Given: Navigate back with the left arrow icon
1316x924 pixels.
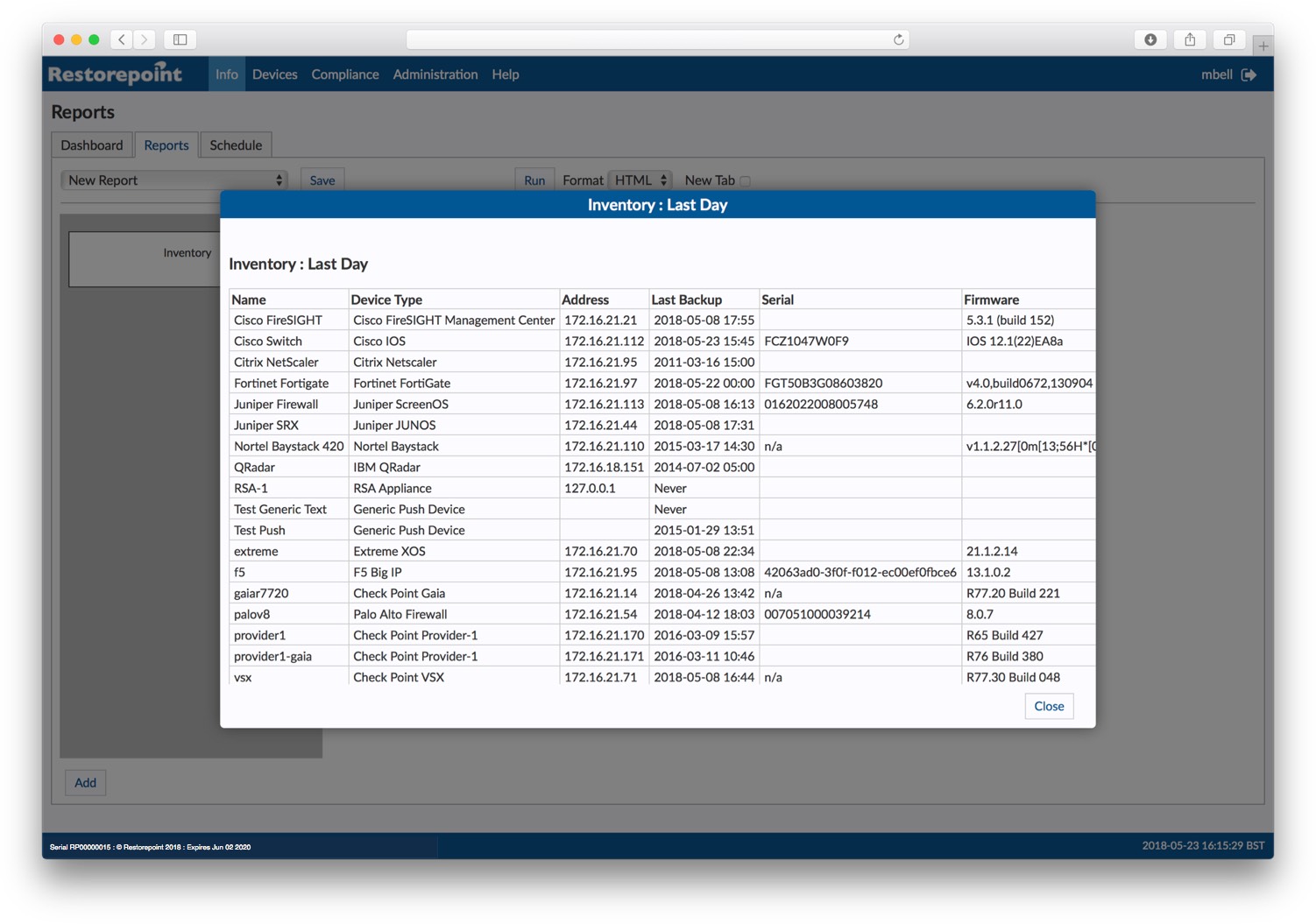Looking at the screenshot, I should click(121, 39).
